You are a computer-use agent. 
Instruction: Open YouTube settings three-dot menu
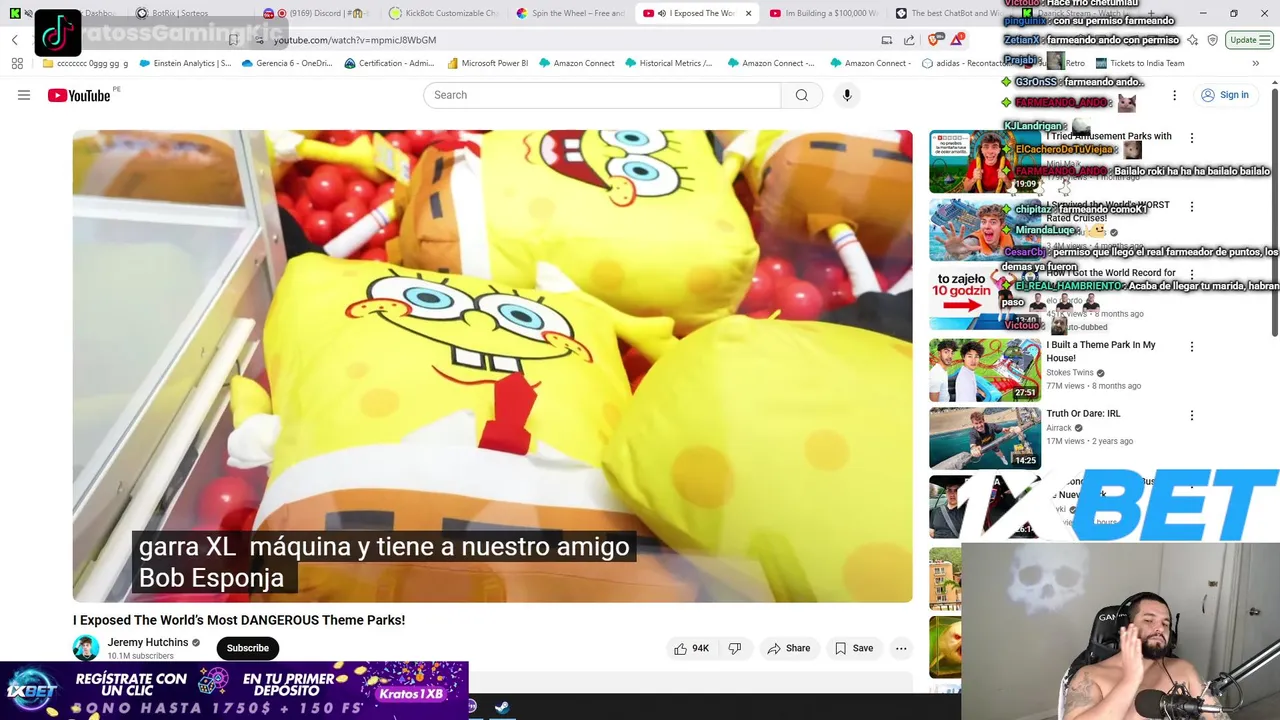[1174, 95]
